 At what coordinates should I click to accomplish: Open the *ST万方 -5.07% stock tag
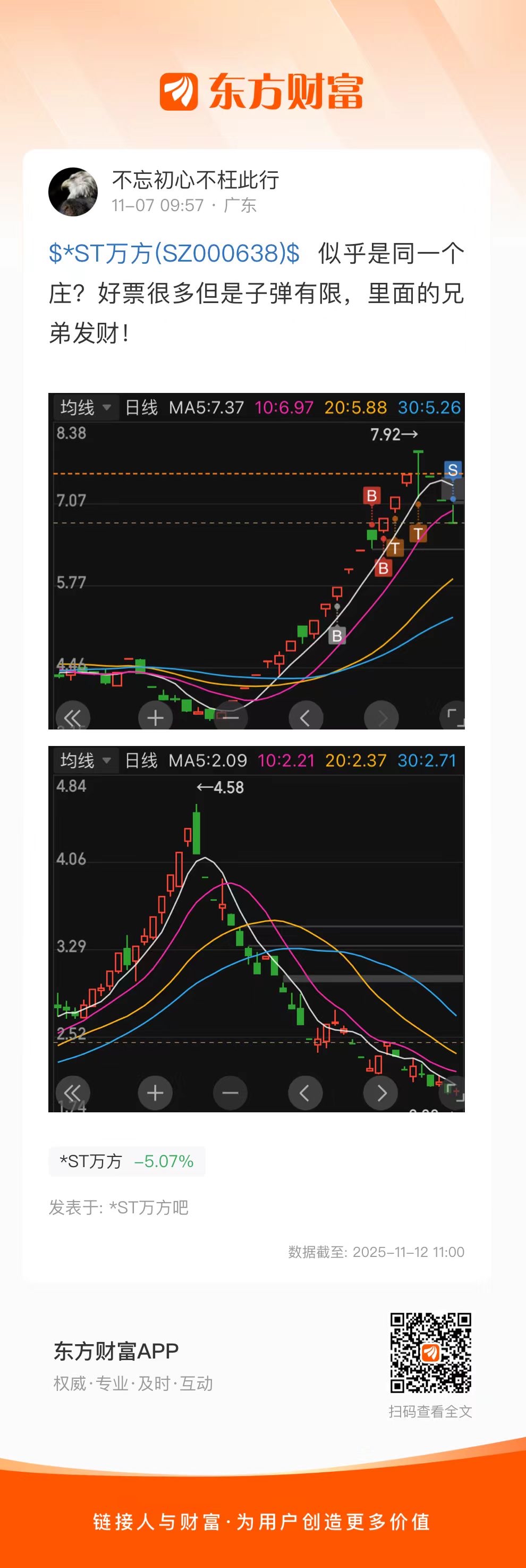point(126,1161)
